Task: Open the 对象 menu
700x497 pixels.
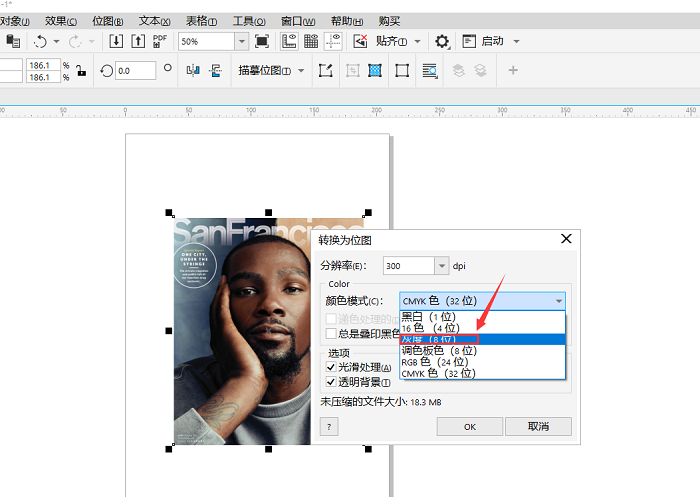Action: click(x=14, y=21)
